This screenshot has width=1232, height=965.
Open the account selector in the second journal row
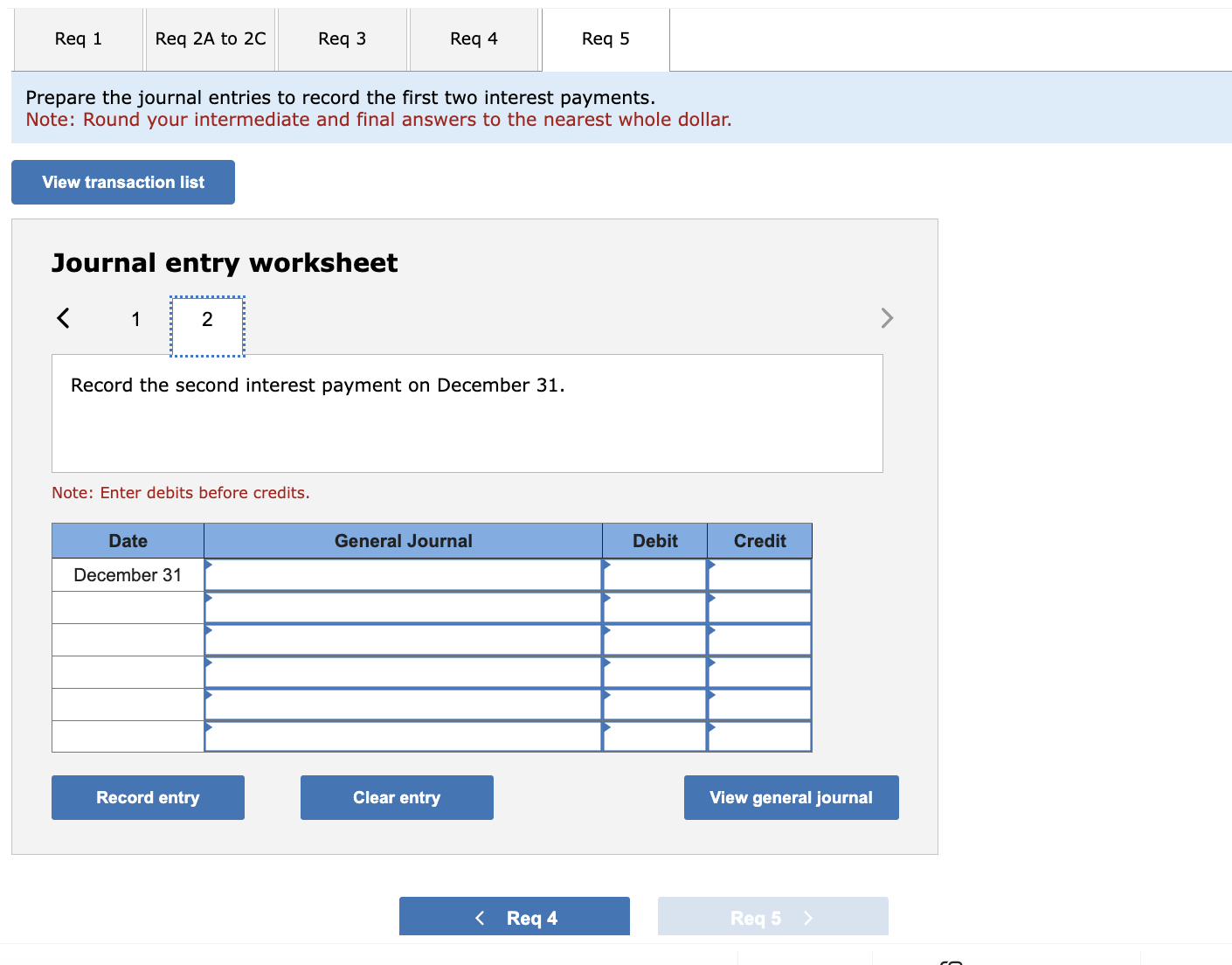click(x=208, y=598)
